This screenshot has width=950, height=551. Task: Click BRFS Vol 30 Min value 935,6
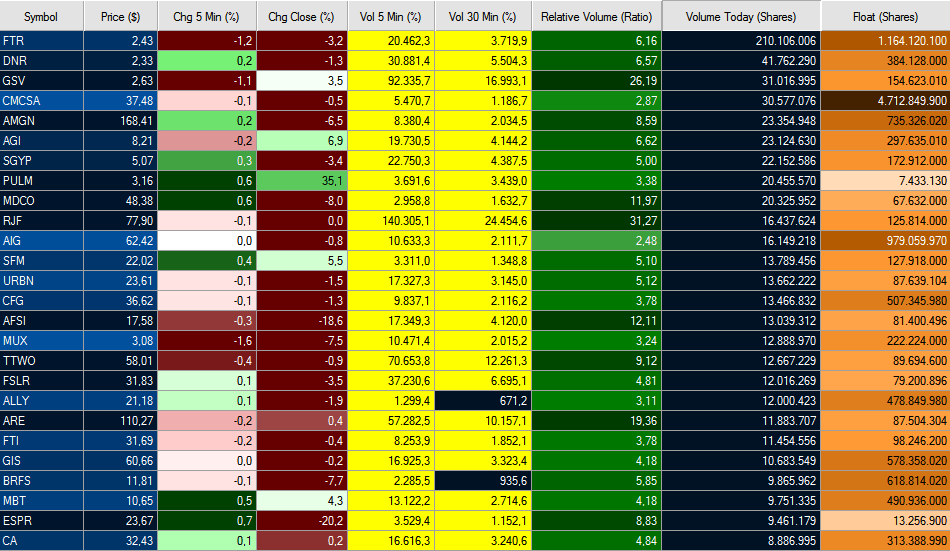tap(483, 481)
